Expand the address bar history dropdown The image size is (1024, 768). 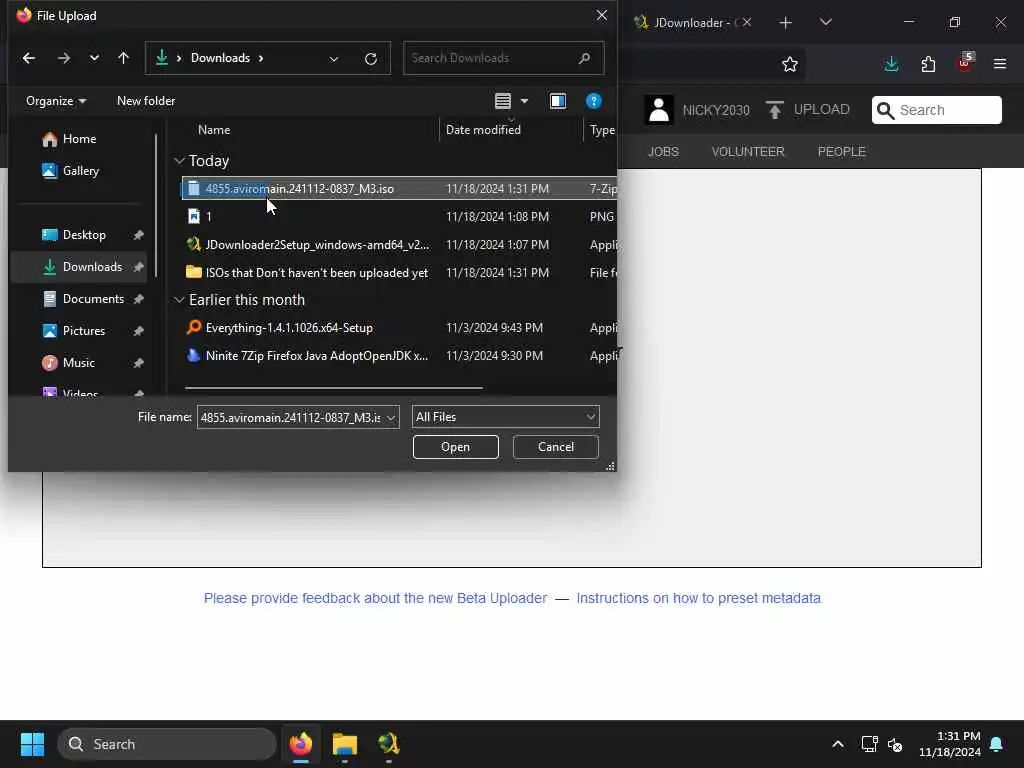click(334, 59)
